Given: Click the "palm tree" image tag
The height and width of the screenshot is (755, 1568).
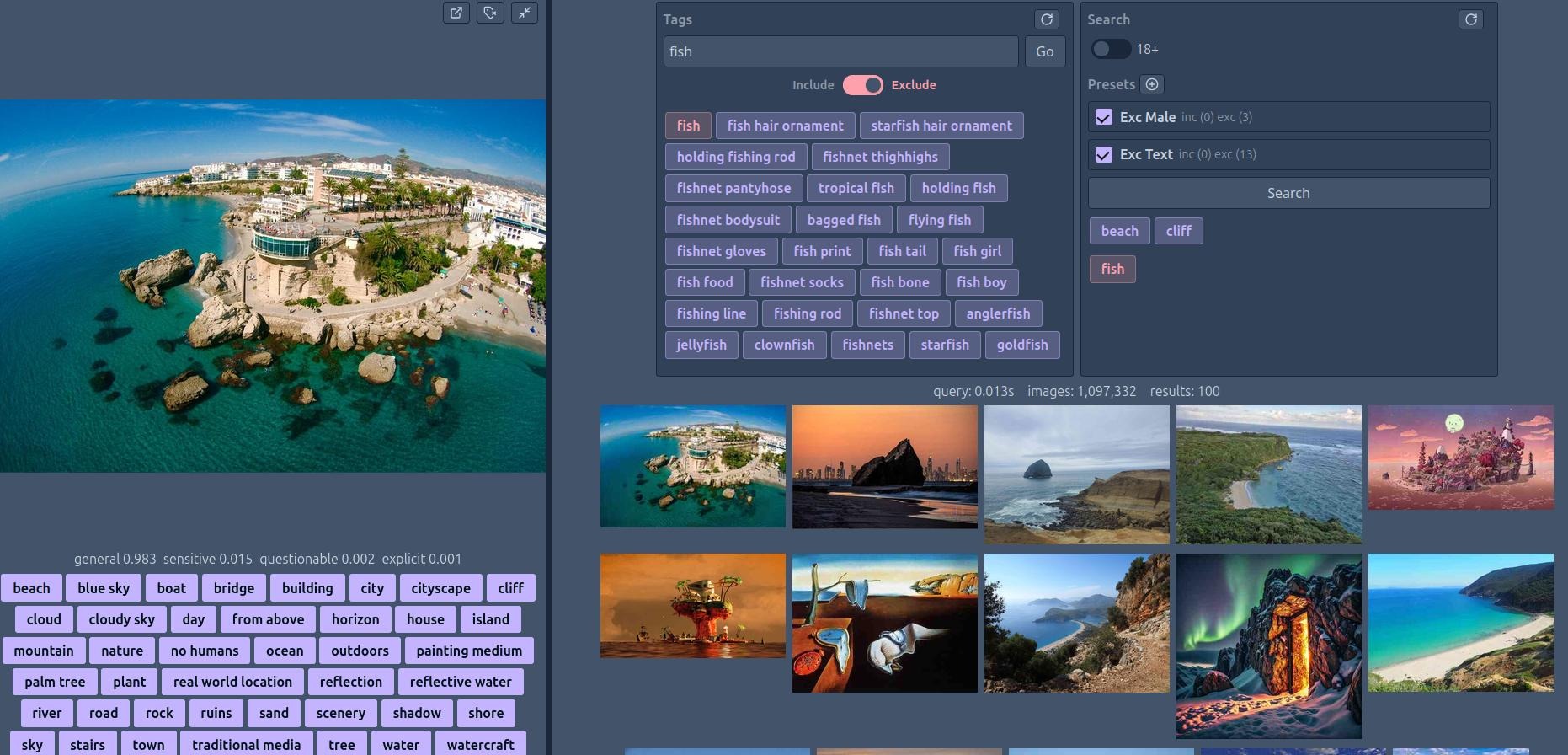Looking at the screenshot, I should [x=55, y=682].
